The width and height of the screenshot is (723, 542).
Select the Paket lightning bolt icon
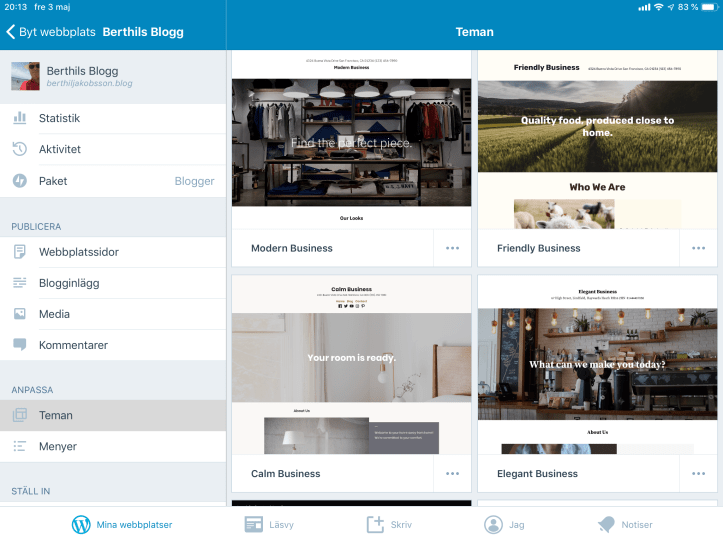tap(20, 181)
